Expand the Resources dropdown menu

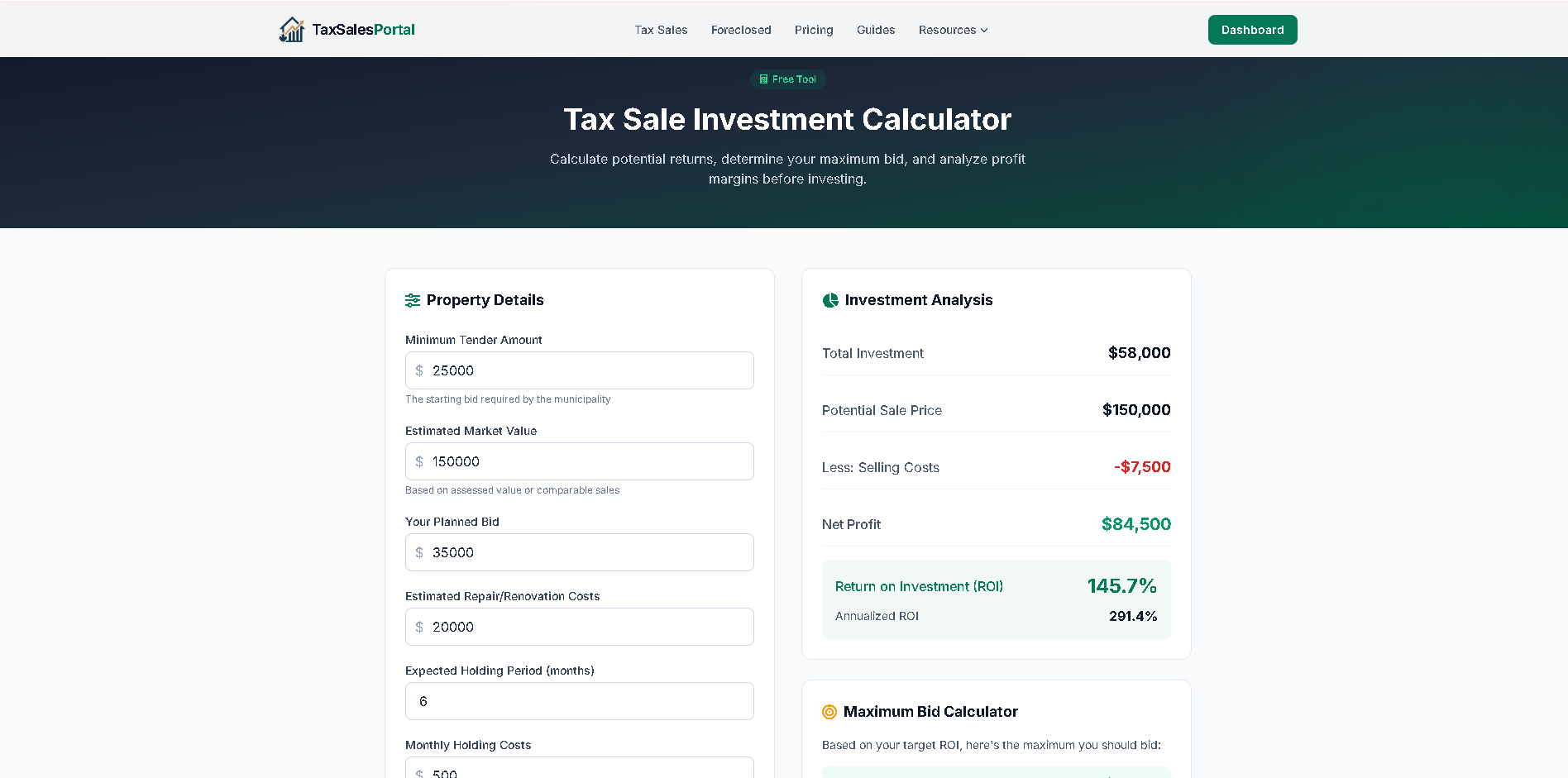point(952,30)
